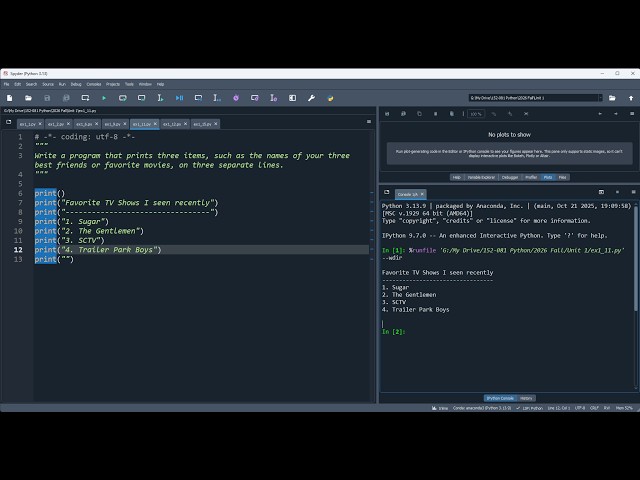Switch to the Help pane tab
Screen dimensions: 640x480
(457, 177)
